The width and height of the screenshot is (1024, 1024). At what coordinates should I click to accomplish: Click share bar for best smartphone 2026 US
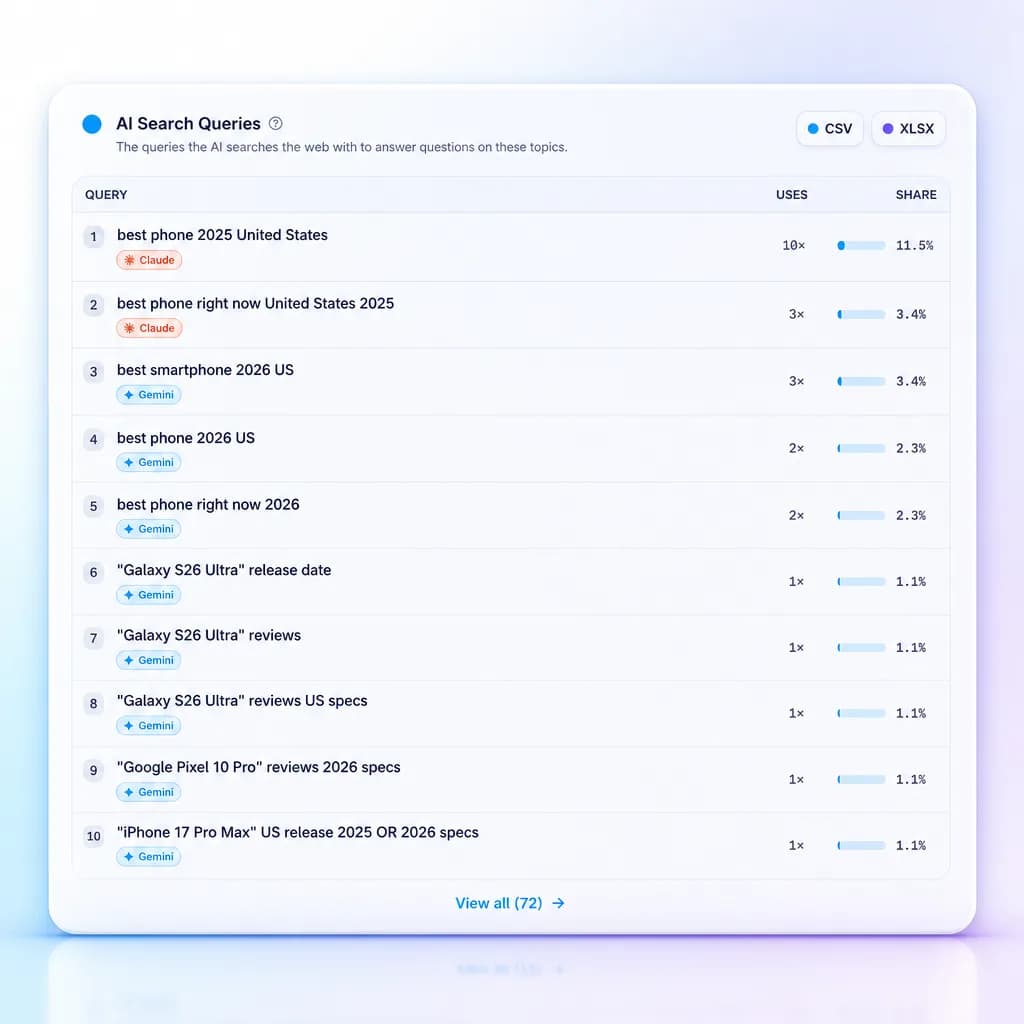click(861, 381)
